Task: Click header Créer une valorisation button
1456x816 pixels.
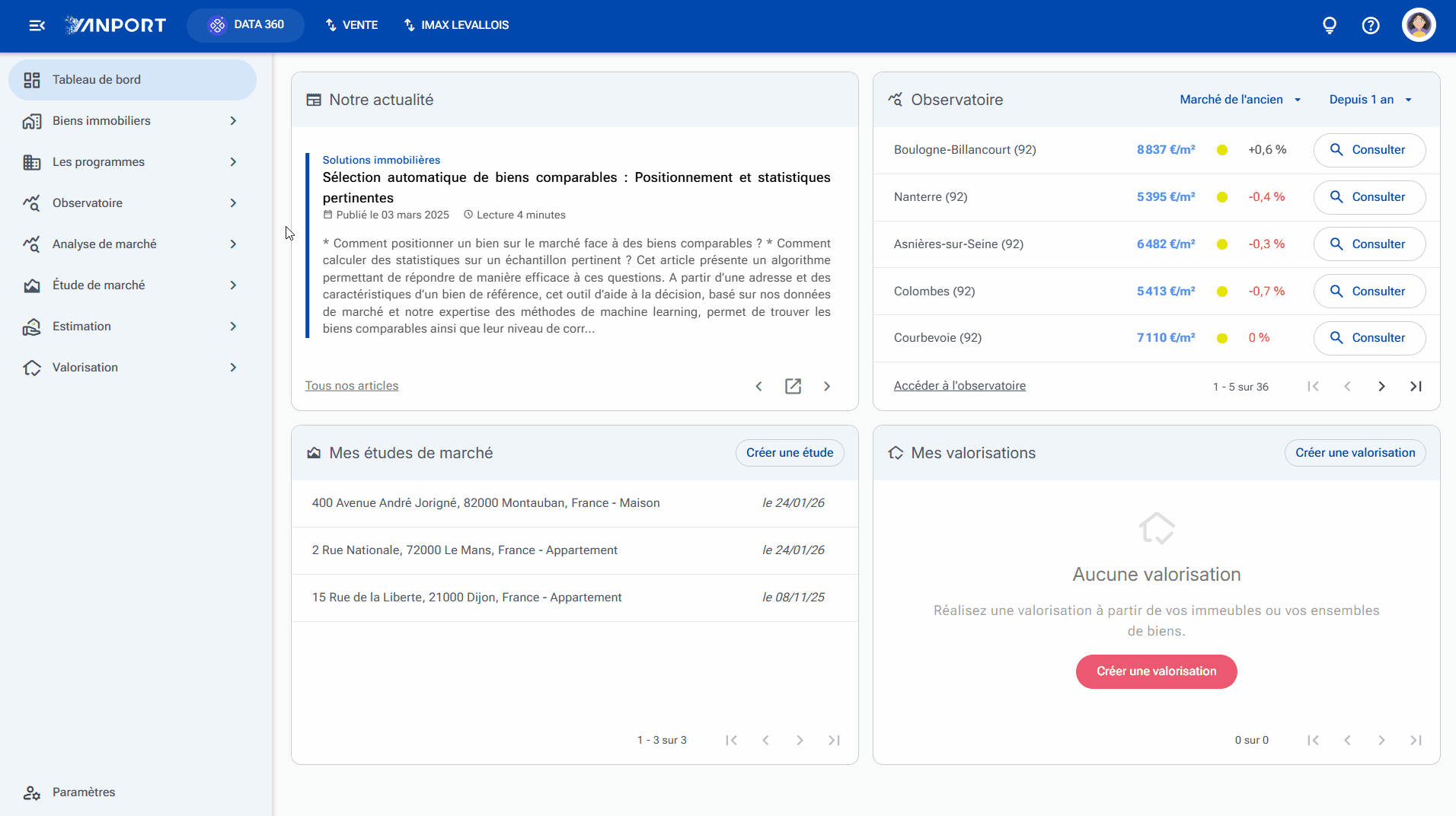Action: pyautogui.click(x=1355, y=453)
